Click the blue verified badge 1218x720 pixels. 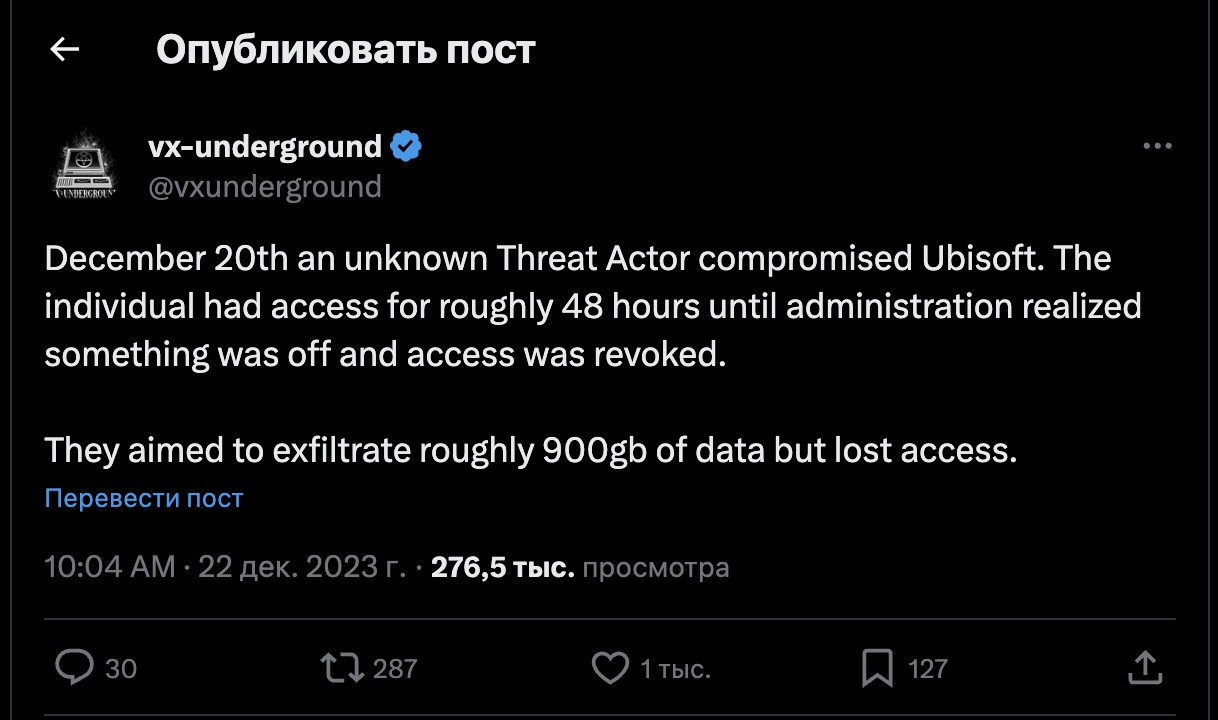pos(405,147)
